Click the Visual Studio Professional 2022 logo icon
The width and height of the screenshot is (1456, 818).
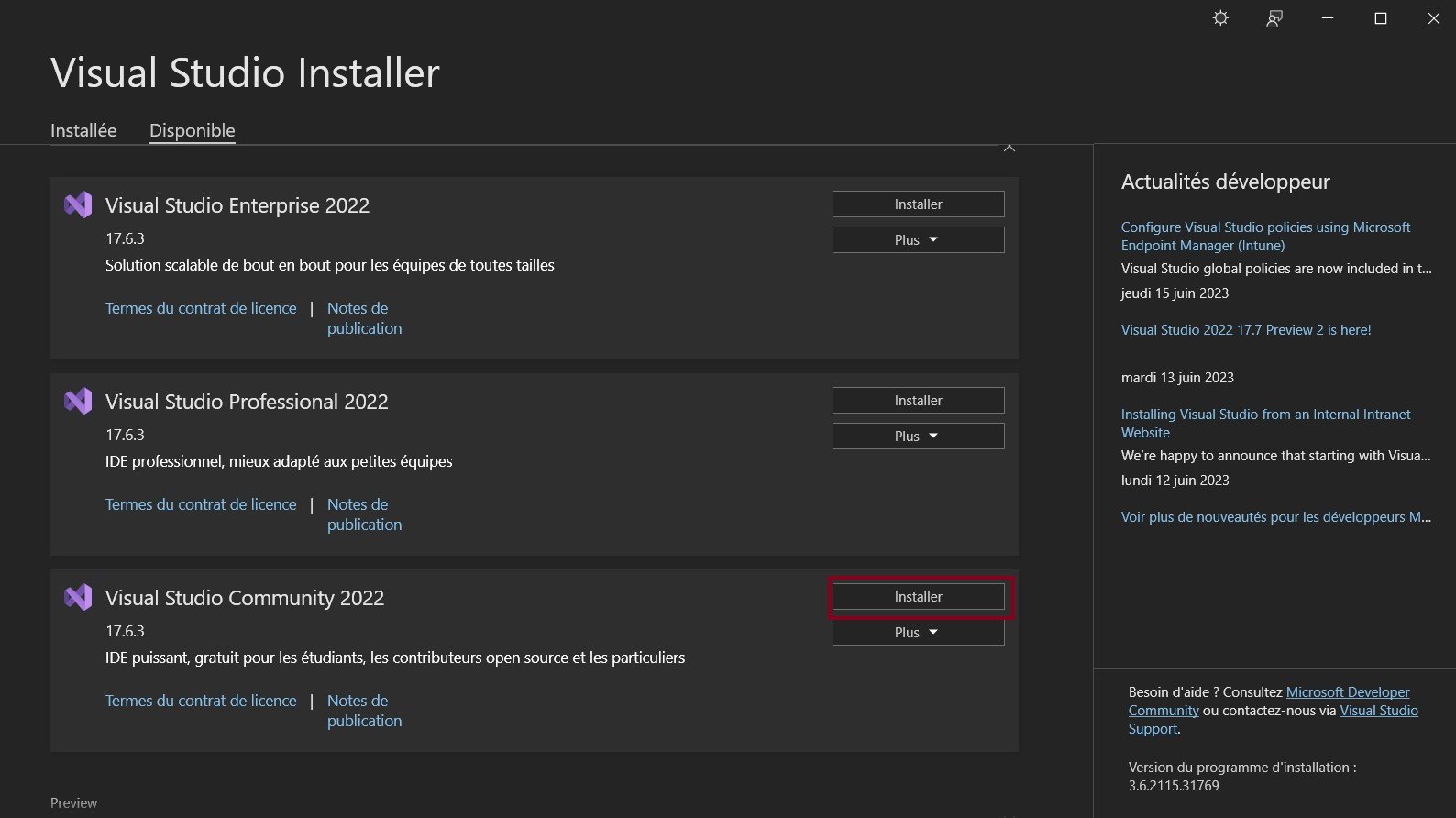(x=78, y=401)
